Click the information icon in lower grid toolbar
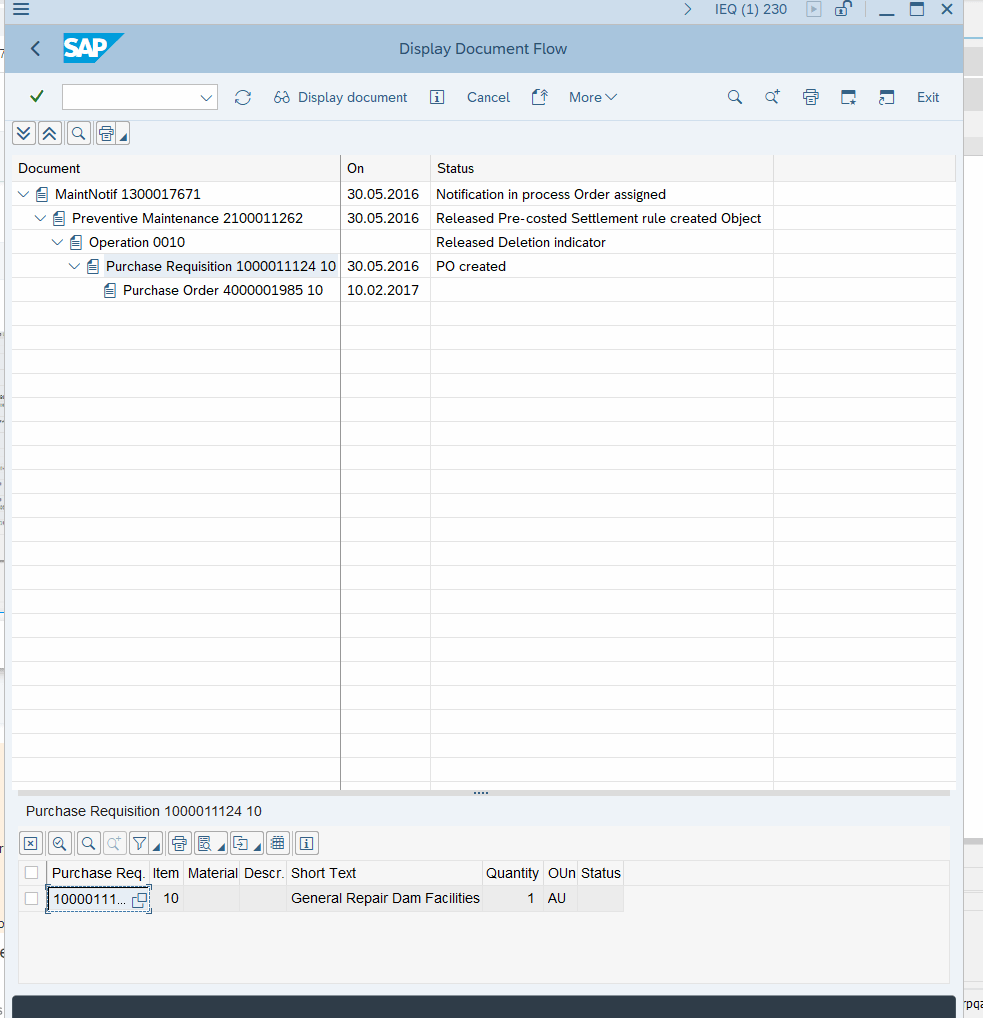Viewport: 983px width, 1018px height. coord(306,843)
